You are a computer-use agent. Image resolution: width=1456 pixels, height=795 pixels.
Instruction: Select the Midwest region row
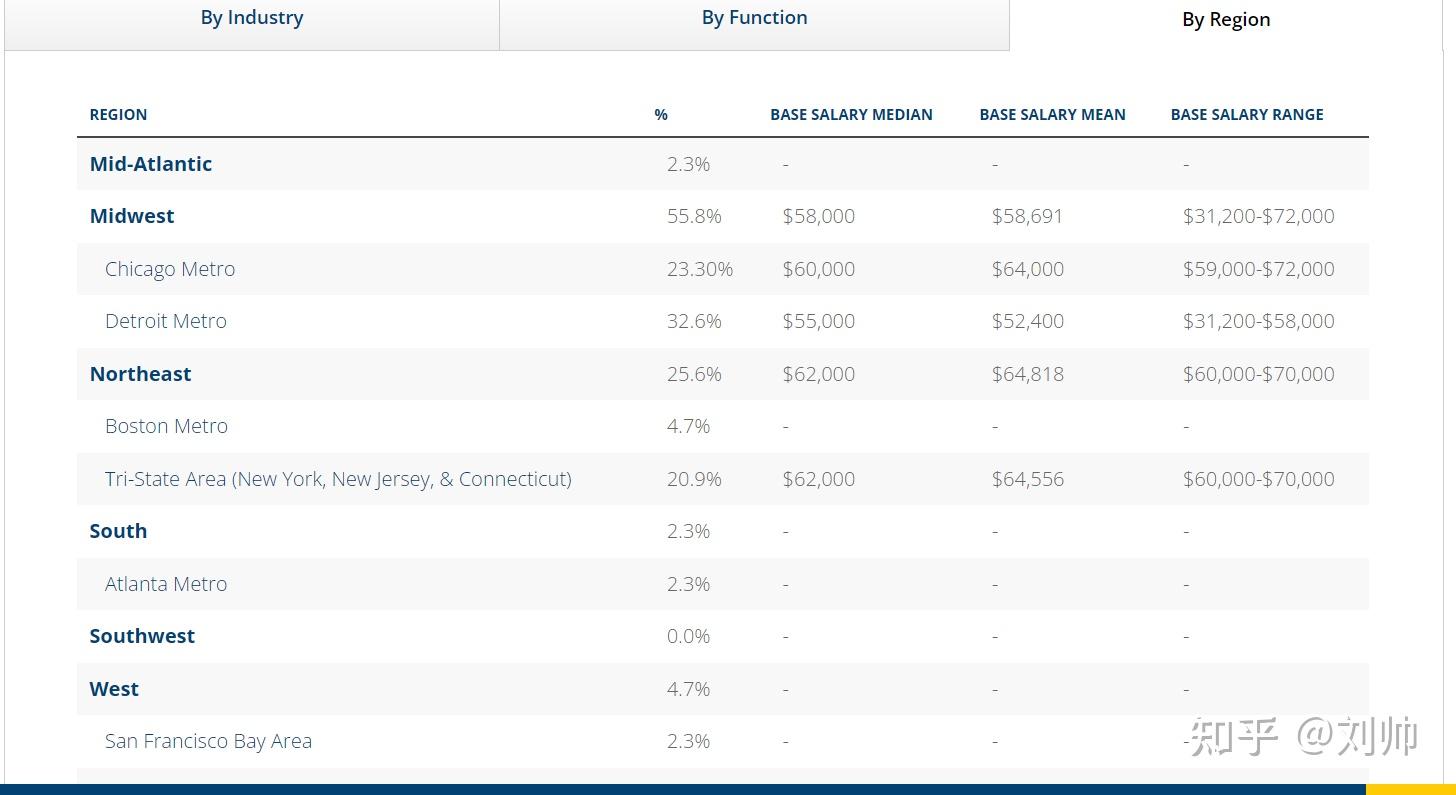(x=723, y=216)
